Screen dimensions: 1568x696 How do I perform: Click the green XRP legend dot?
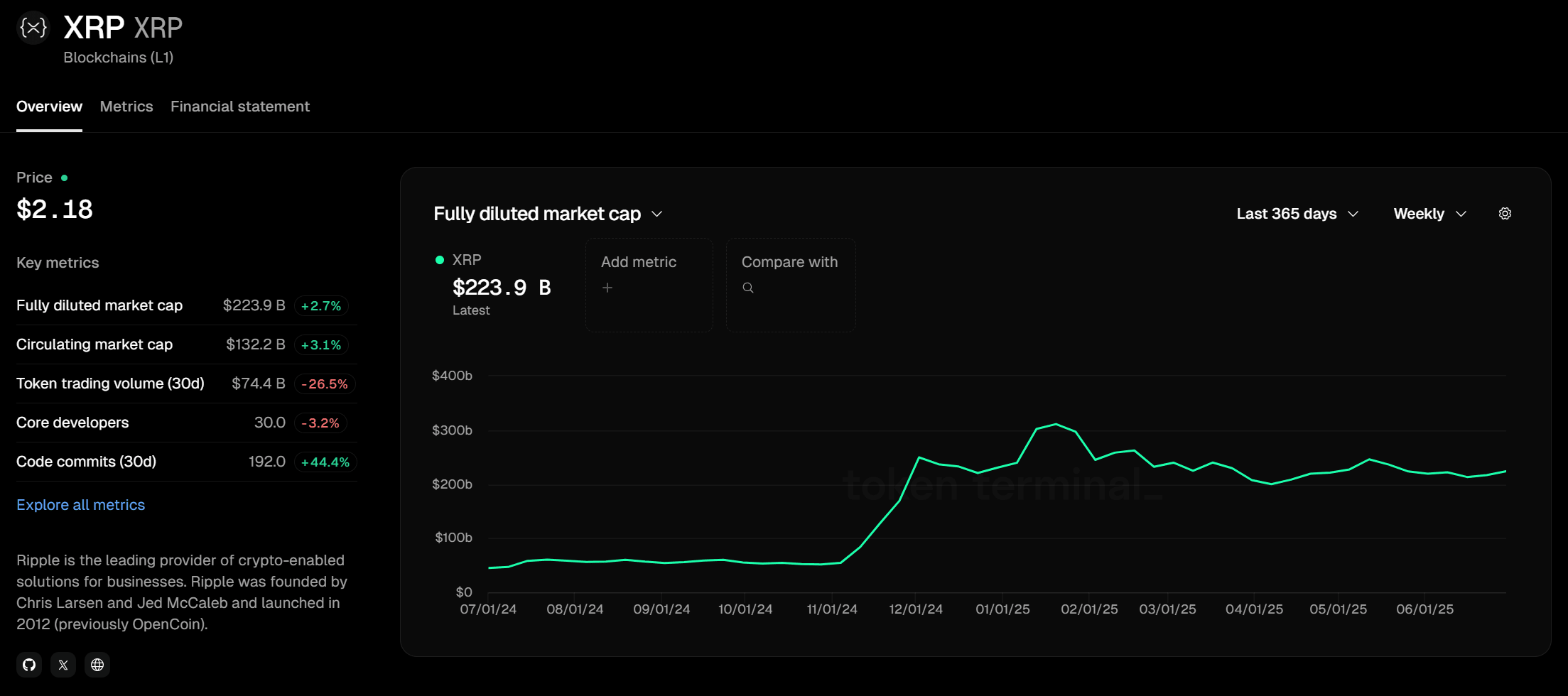tap(440, 260)
